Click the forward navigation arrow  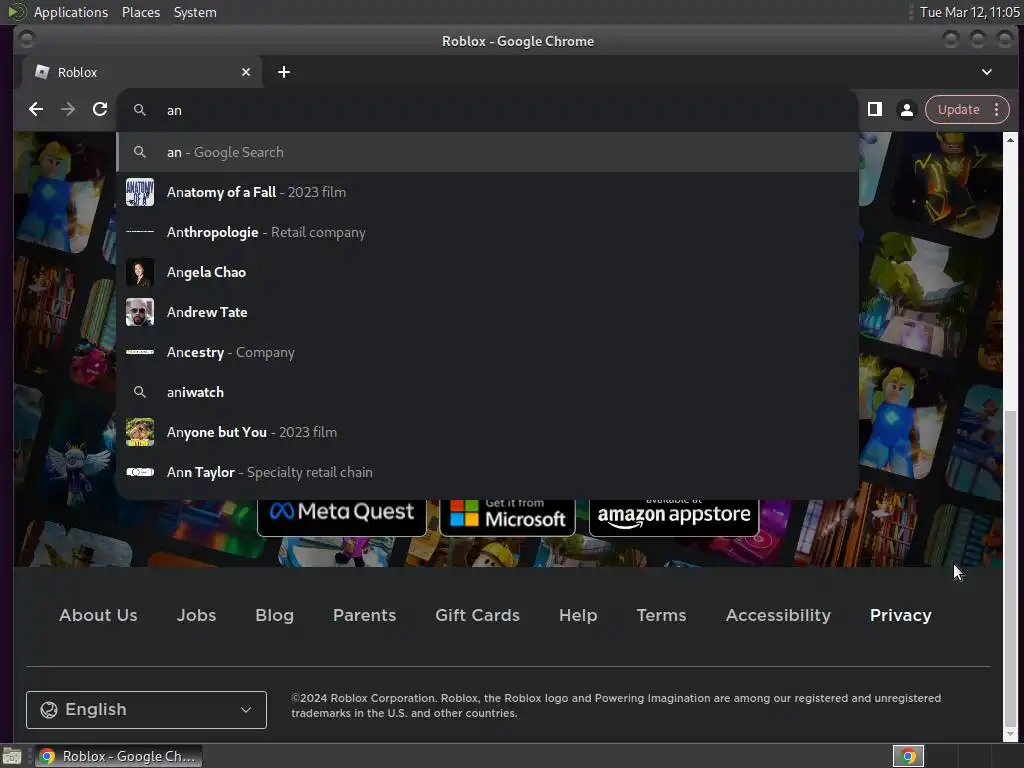[x=68, y=110]
